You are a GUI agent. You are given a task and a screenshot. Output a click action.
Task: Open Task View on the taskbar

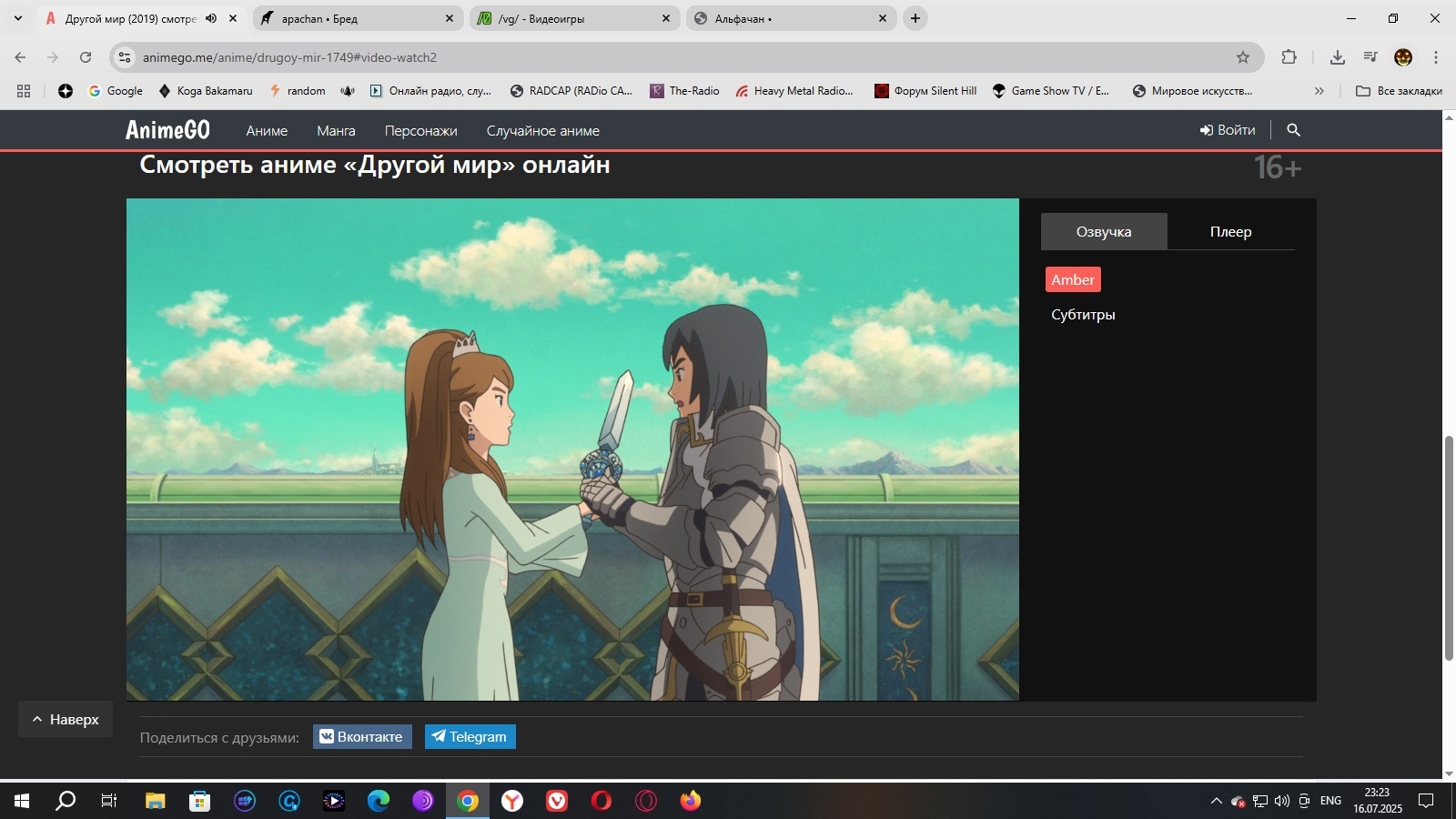pos(109,801)
